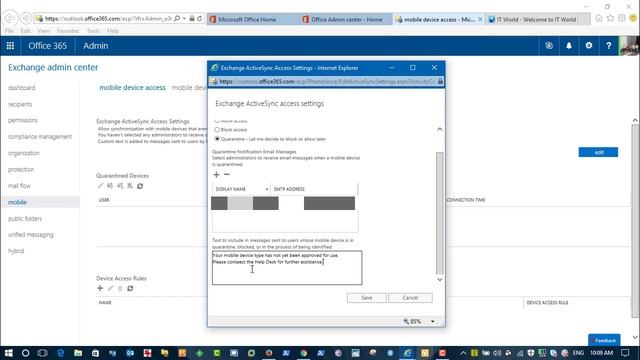This screenshot has width=640, height=360.
Task: Switch to the Office Admin center tab
Action: click(x=346, y=19)
